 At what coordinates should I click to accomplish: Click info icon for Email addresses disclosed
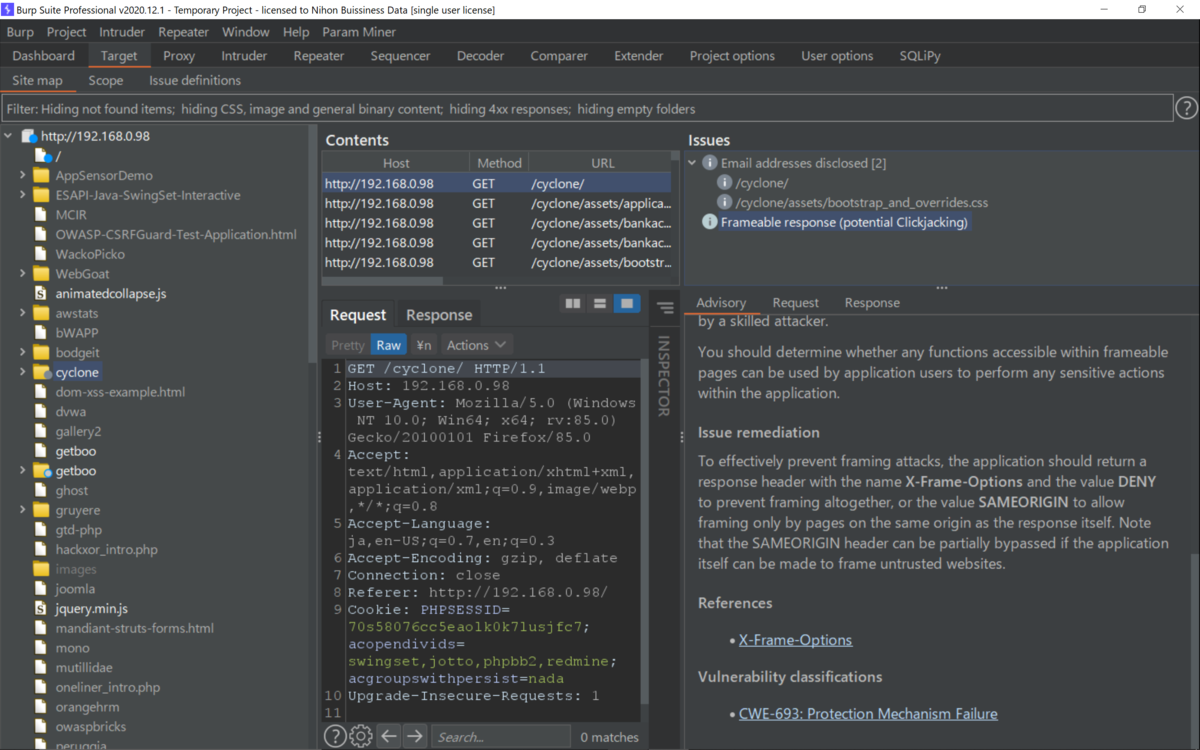[709, 163]
